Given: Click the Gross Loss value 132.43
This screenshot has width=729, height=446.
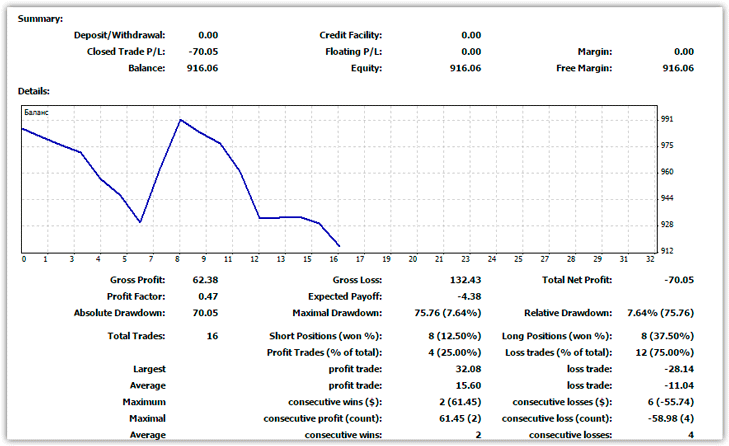Looking at the screenshot, I should click(462, 280).
